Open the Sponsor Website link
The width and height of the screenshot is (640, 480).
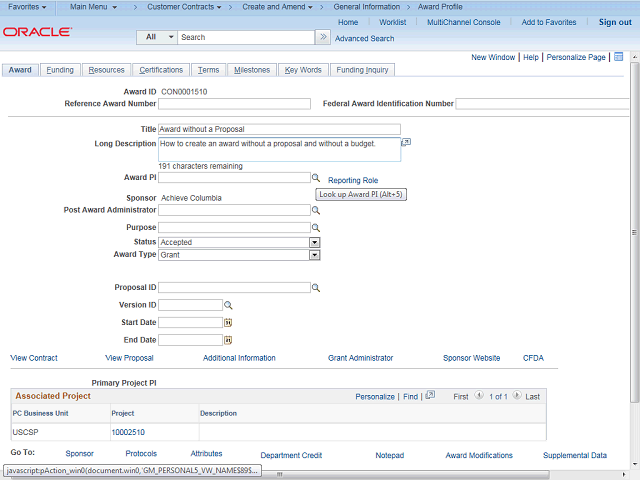[x=471, y=358]
